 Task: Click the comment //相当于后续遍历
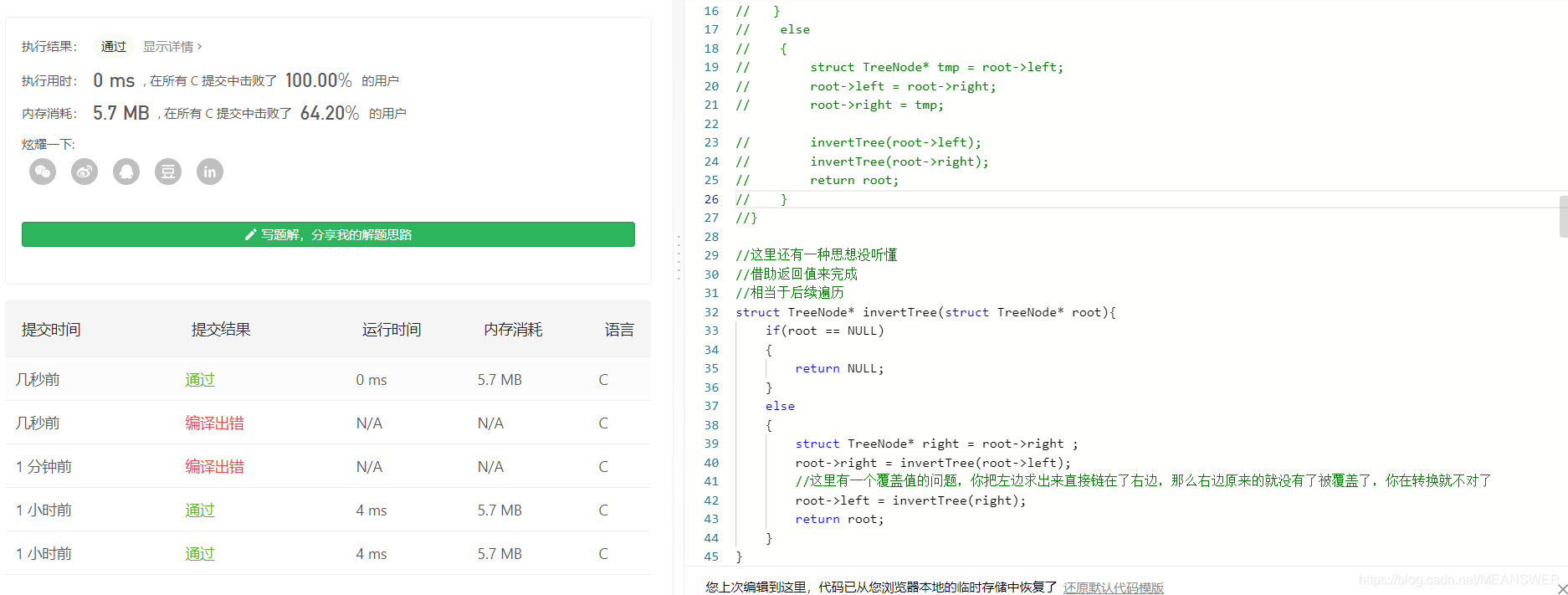click(790, 293)
